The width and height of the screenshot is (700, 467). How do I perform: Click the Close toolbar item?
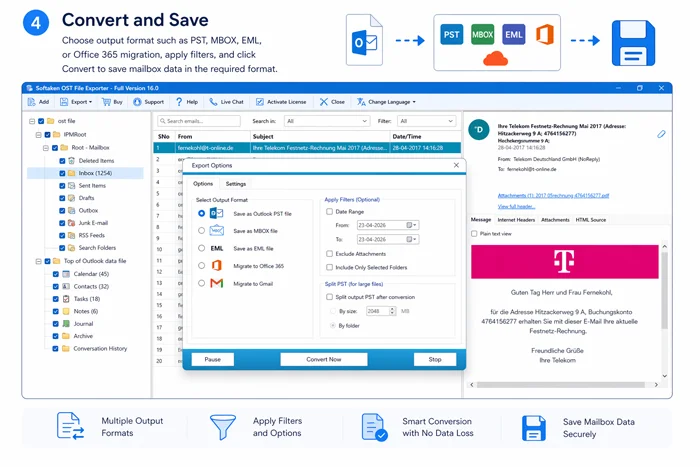(x=332, y=102)
